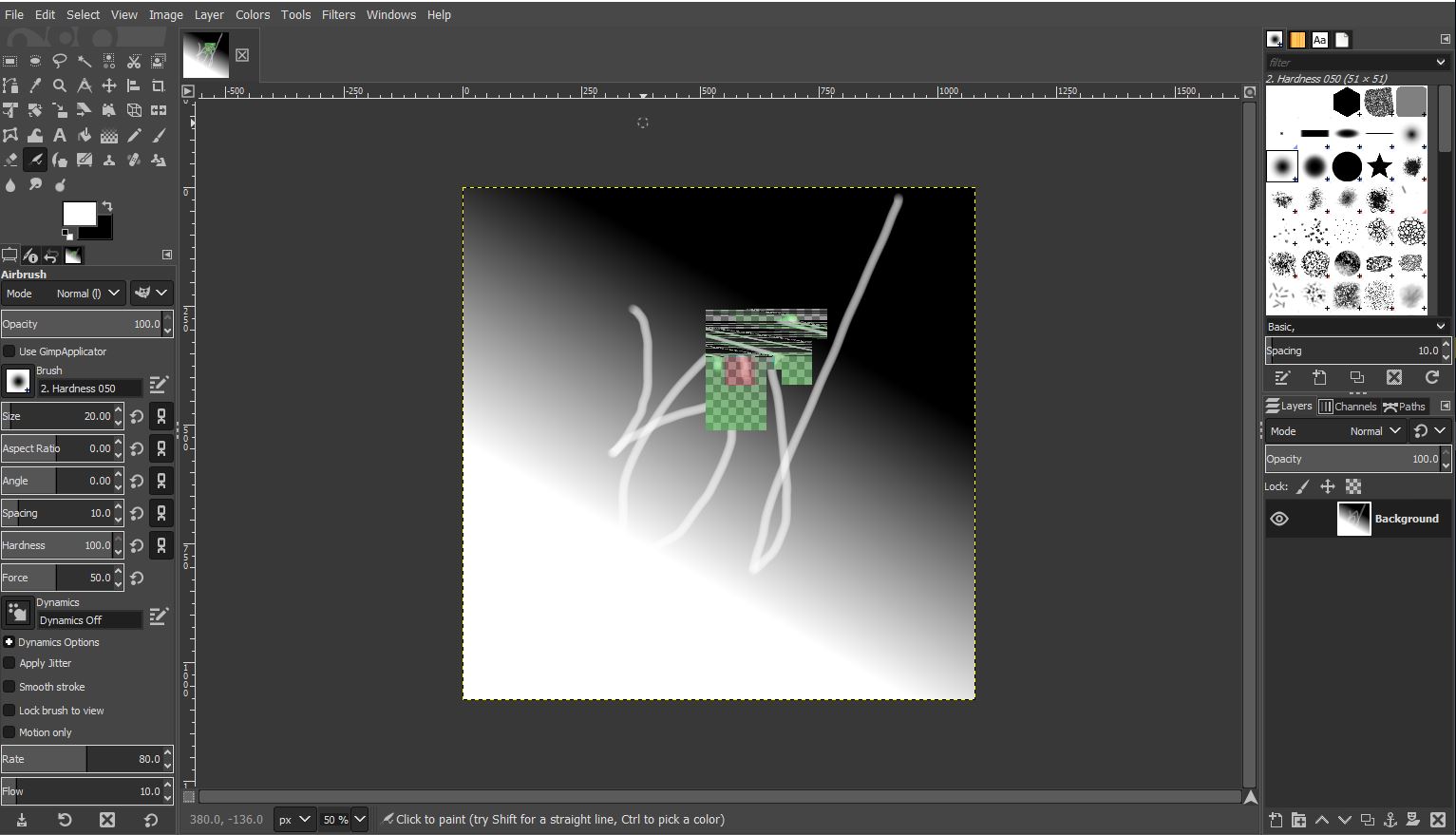1456x835 pixels.
Task: Choose the Zoom magnifier tool
Action: pyautogui.click(x=60, y=85)
